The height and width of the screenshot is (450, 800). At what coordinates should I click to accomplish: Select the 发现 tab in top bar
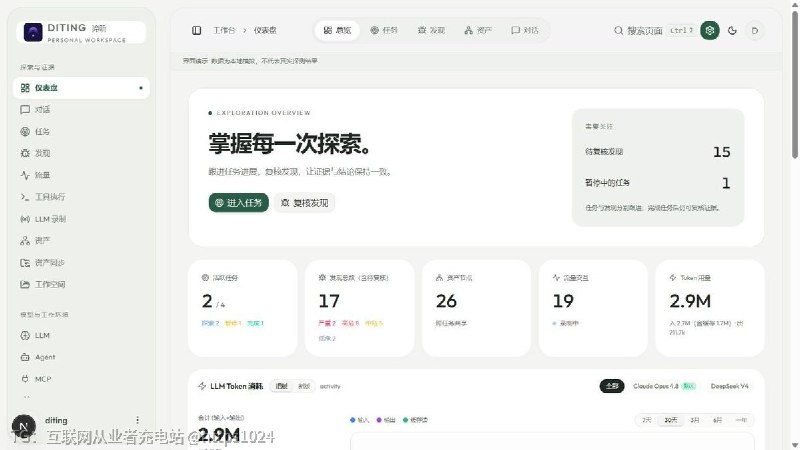(431, 31)
